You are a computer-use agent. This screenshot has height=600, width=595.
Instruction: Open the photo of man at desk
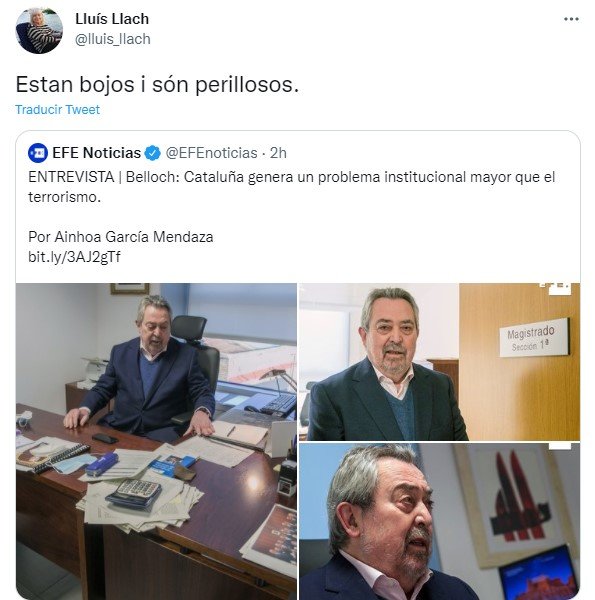click(156, 441)
